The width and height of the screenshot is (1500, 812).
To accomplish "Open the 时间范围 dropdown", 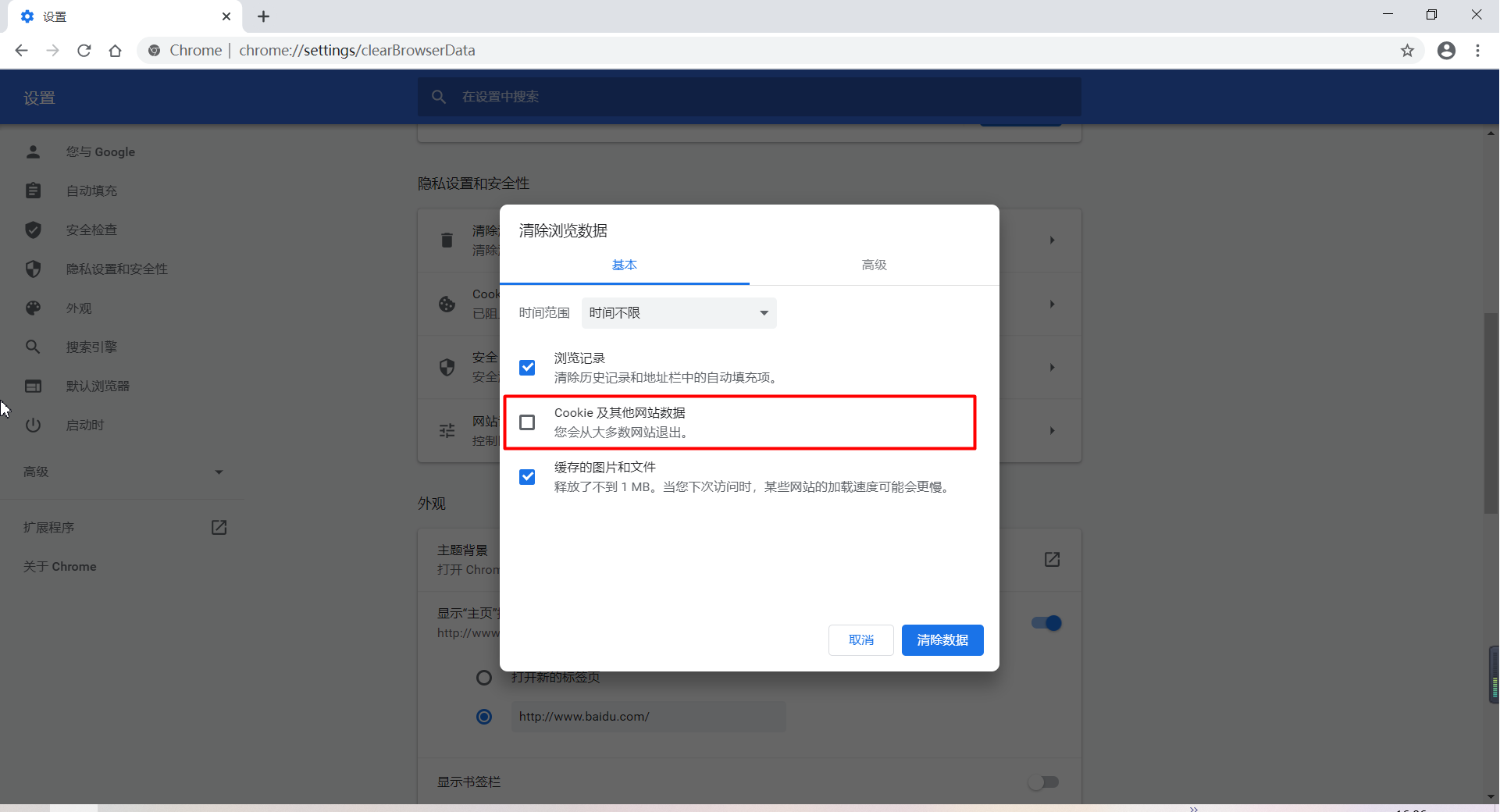I will (679, 313).
